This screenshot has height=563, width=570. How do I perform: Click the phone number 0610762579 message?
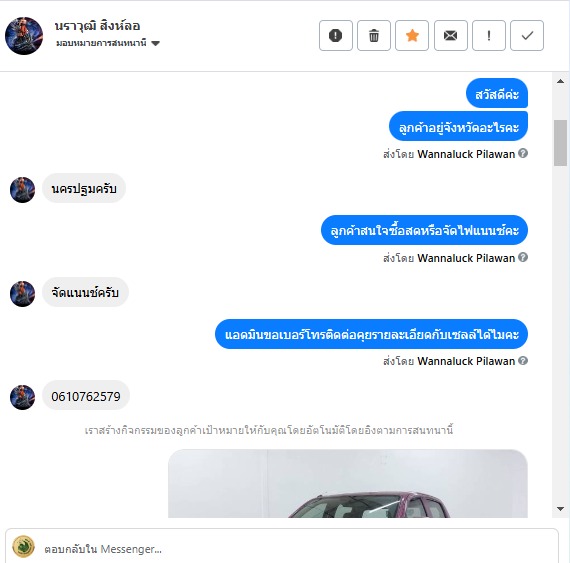click(86, 396)
